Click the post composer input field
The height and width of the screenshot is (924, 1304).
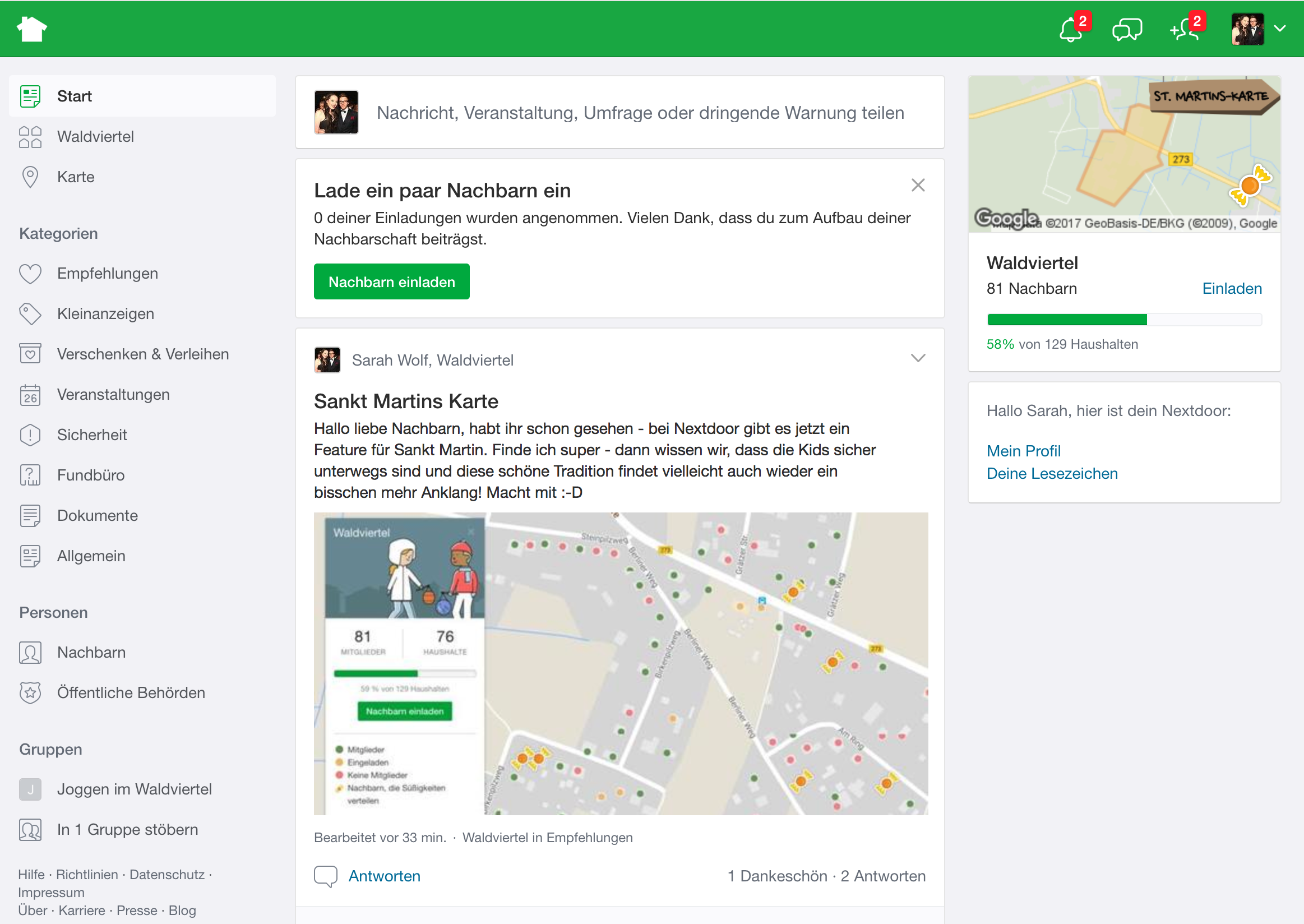point(640,113)
